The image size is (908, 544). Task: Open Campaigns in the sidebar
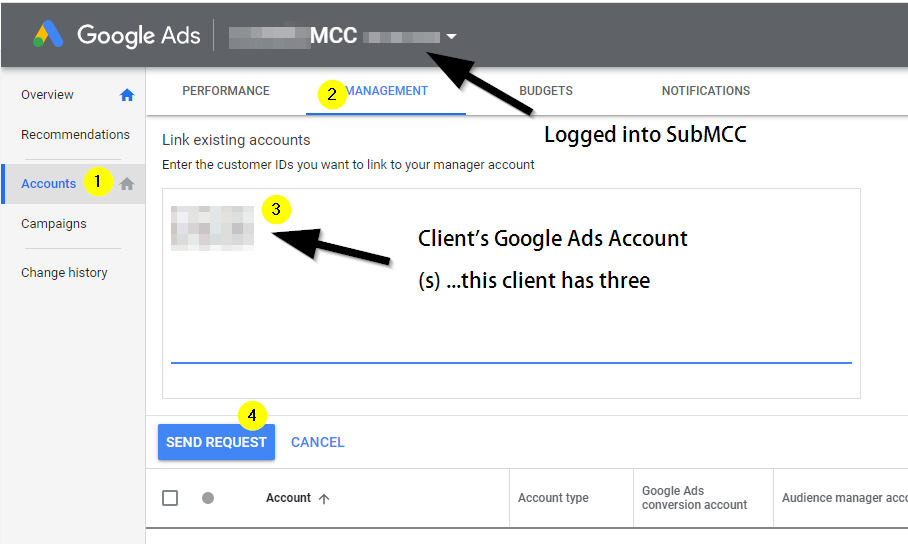54,224
